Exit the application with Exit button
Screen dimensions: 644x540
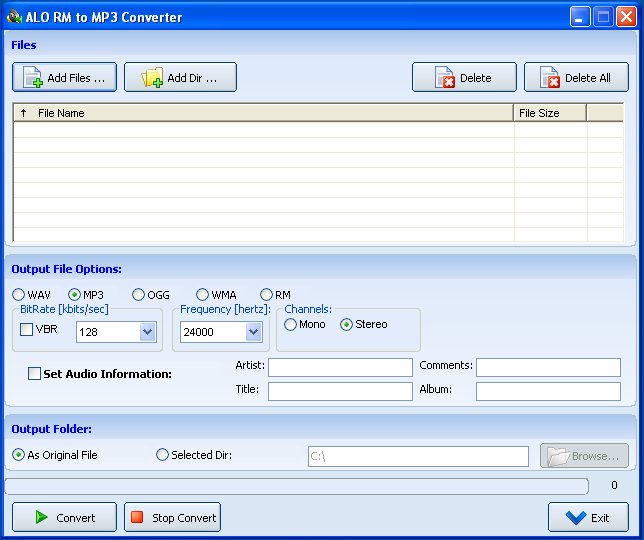(x=588, y=517)
